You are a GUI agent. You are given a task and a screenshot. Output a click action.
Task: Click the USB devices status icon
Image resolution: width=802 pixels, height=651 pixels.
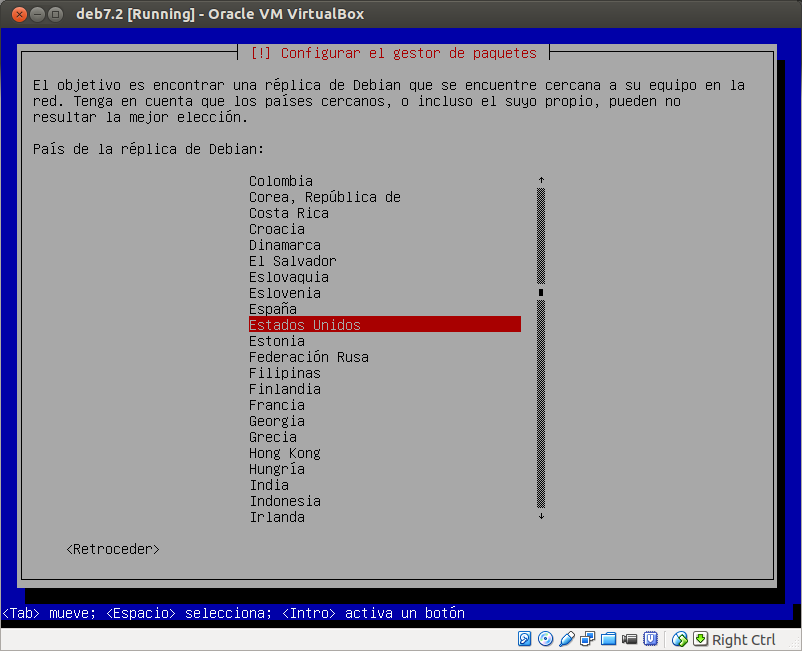pos(651,639)
